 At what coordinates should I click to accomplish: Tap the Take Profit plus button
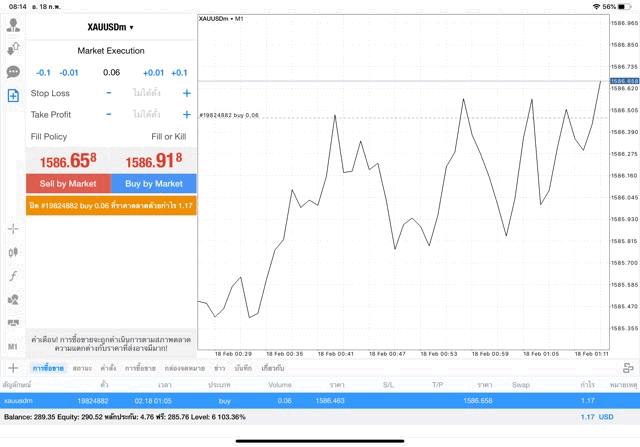pos(187,115)
